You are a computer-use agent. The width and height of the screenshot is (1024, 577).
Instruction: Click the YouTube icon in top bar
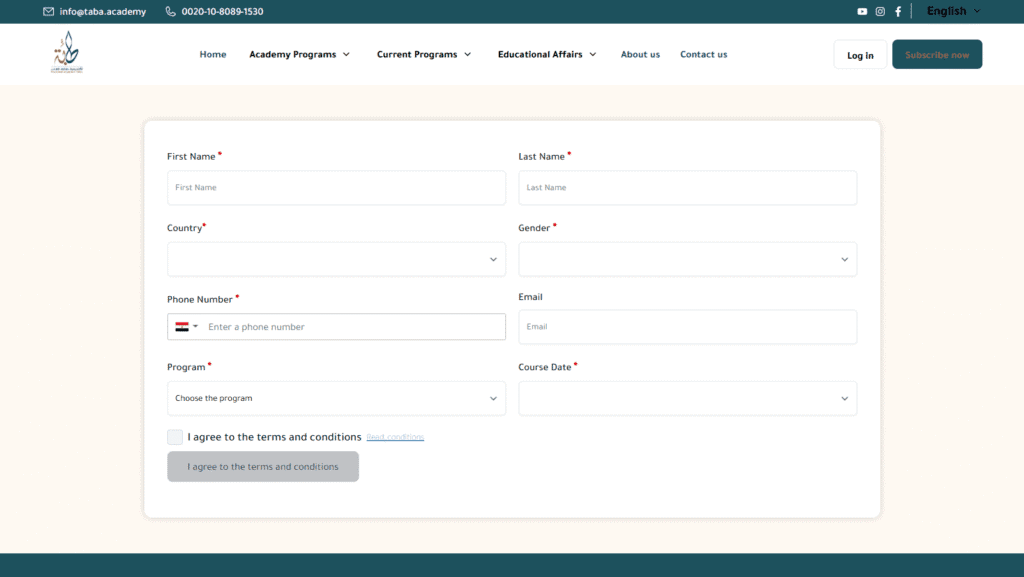862,12
